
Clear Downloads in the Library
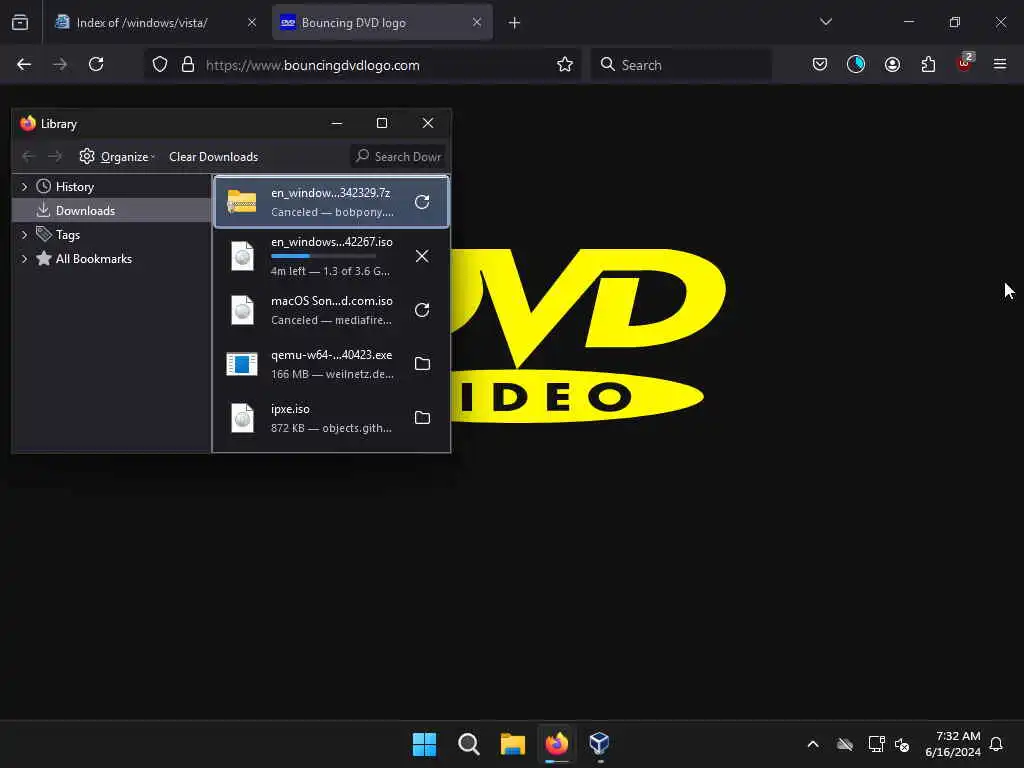coord(214,157)
